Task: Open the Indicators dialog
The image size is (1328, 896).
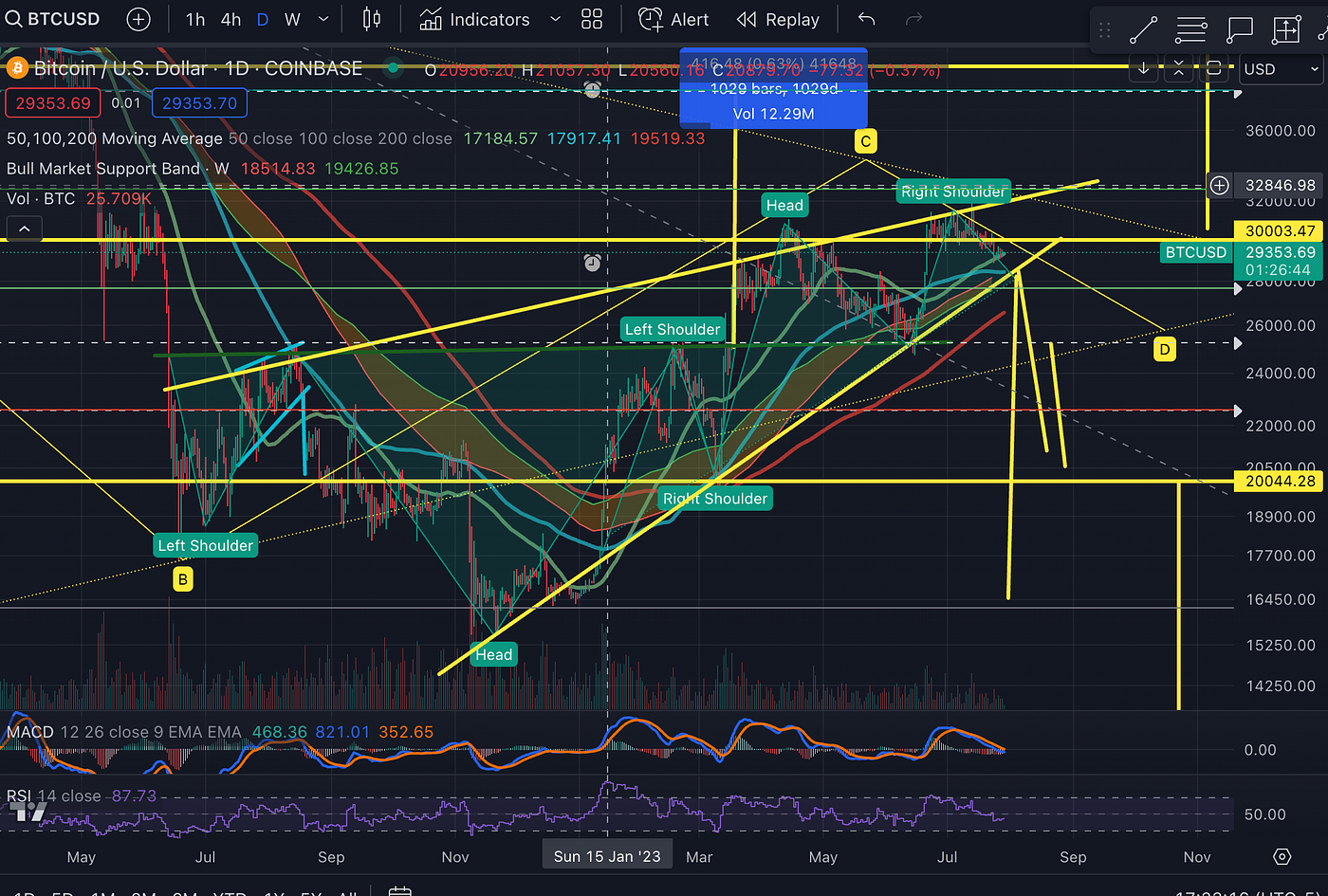Action: pos(474,19)
